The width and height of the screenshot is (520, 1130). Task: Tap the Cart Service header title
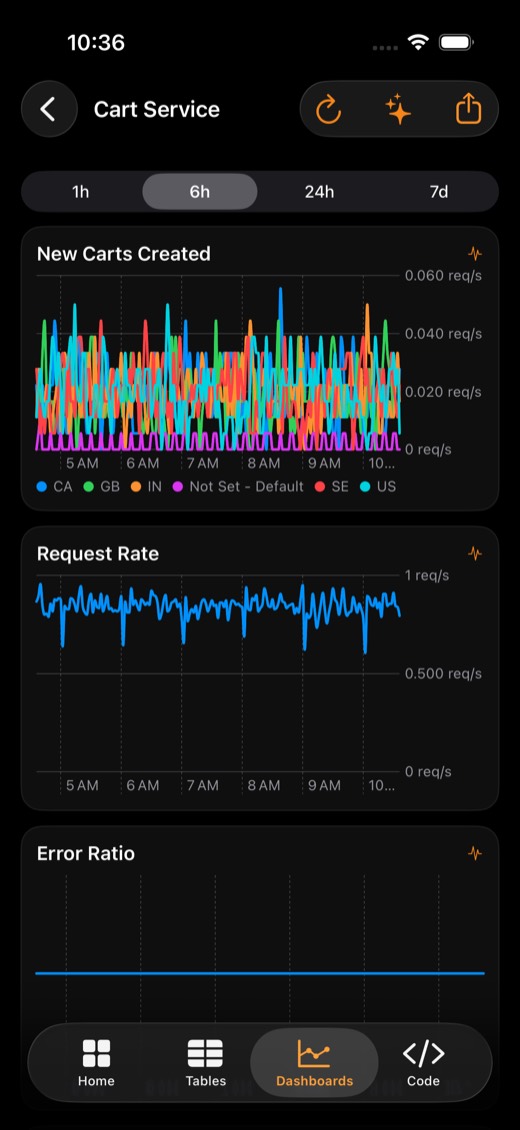157,110
